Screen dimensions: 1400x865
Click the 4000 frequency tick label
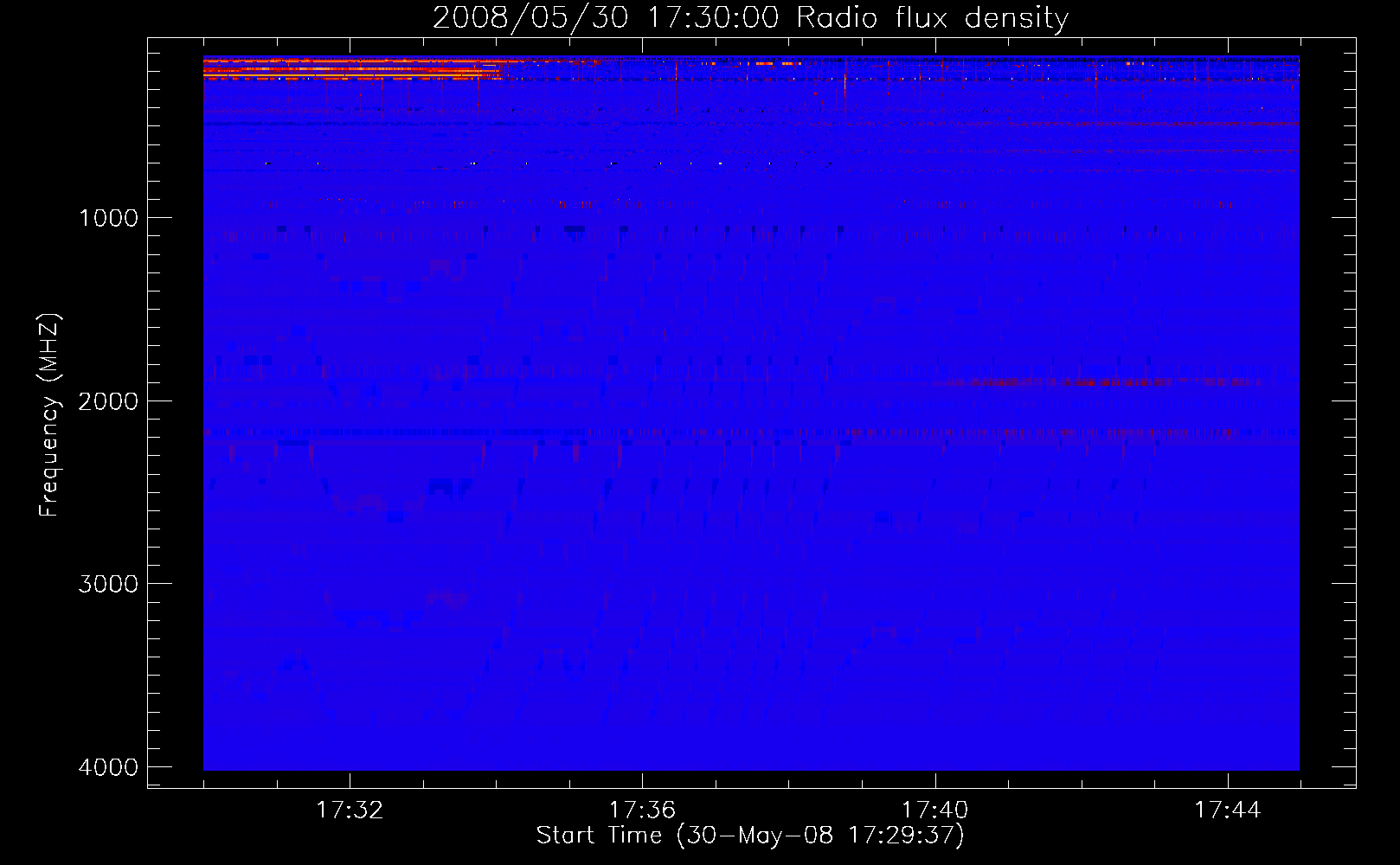(x=108, y=767)
